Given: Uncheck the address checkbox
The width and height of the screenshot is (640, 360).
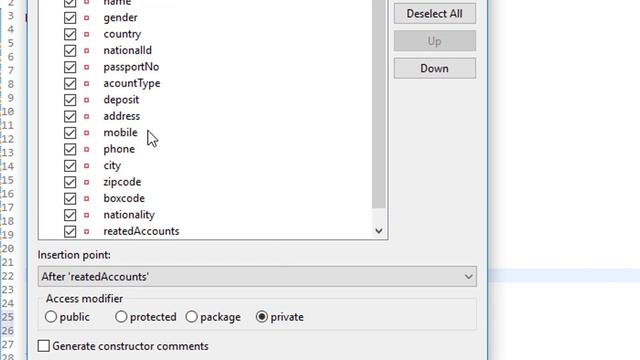Looking at the screenshot, I should (x=70, y=116).
